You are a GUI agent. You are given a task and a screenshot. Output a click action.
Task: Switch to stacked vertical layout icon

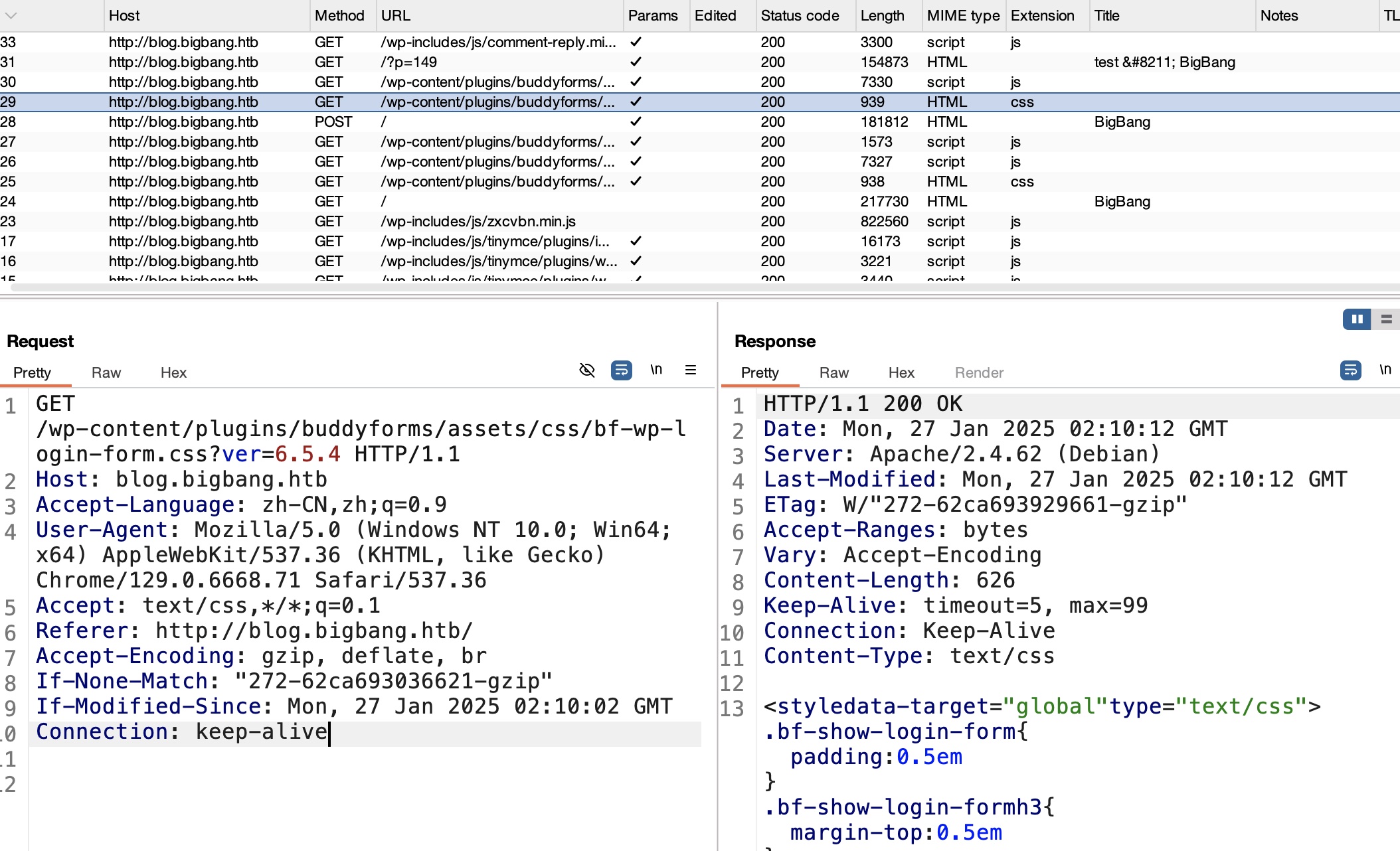1386,319
